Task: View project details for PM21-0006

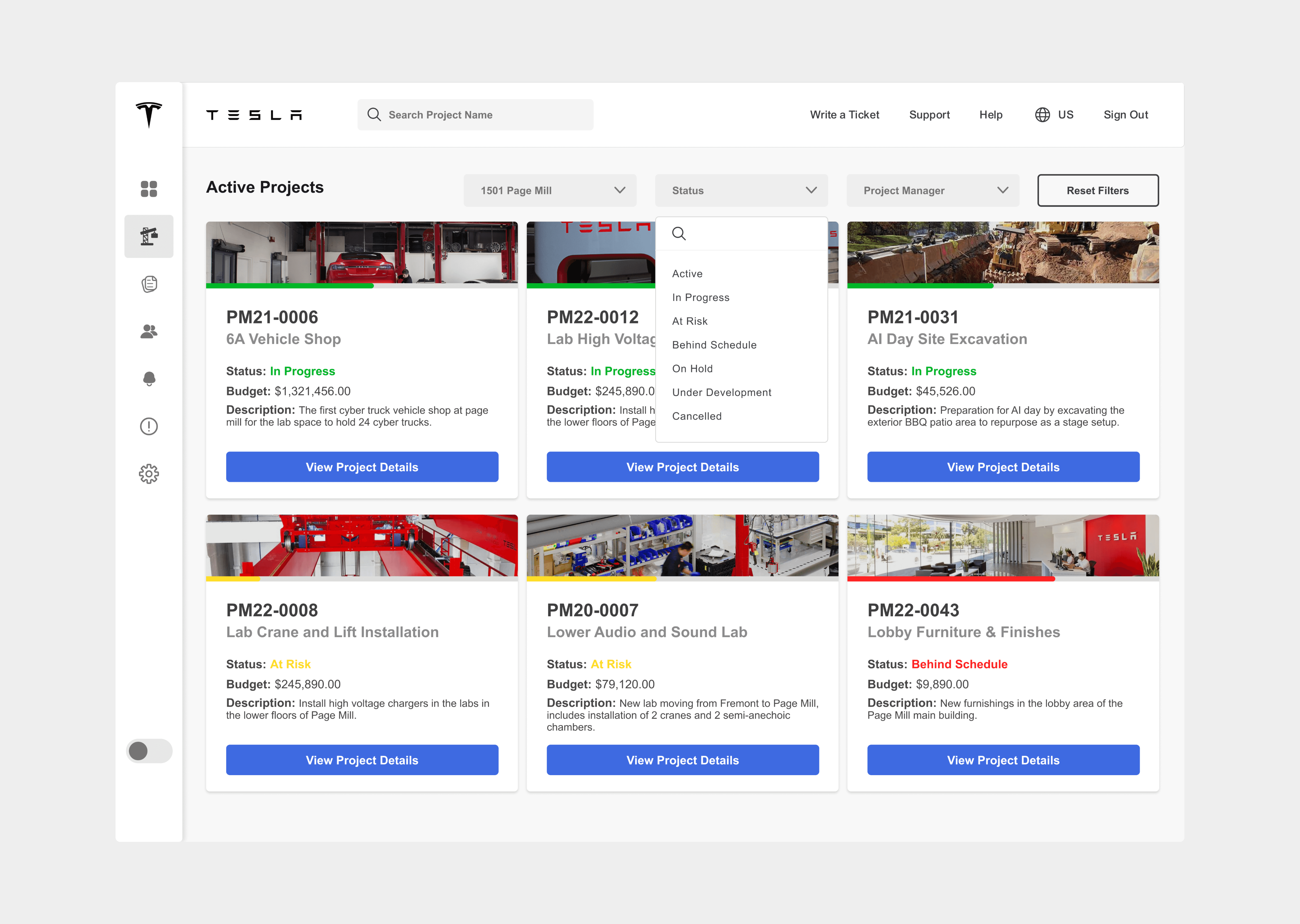Action: tap(362, 467)
